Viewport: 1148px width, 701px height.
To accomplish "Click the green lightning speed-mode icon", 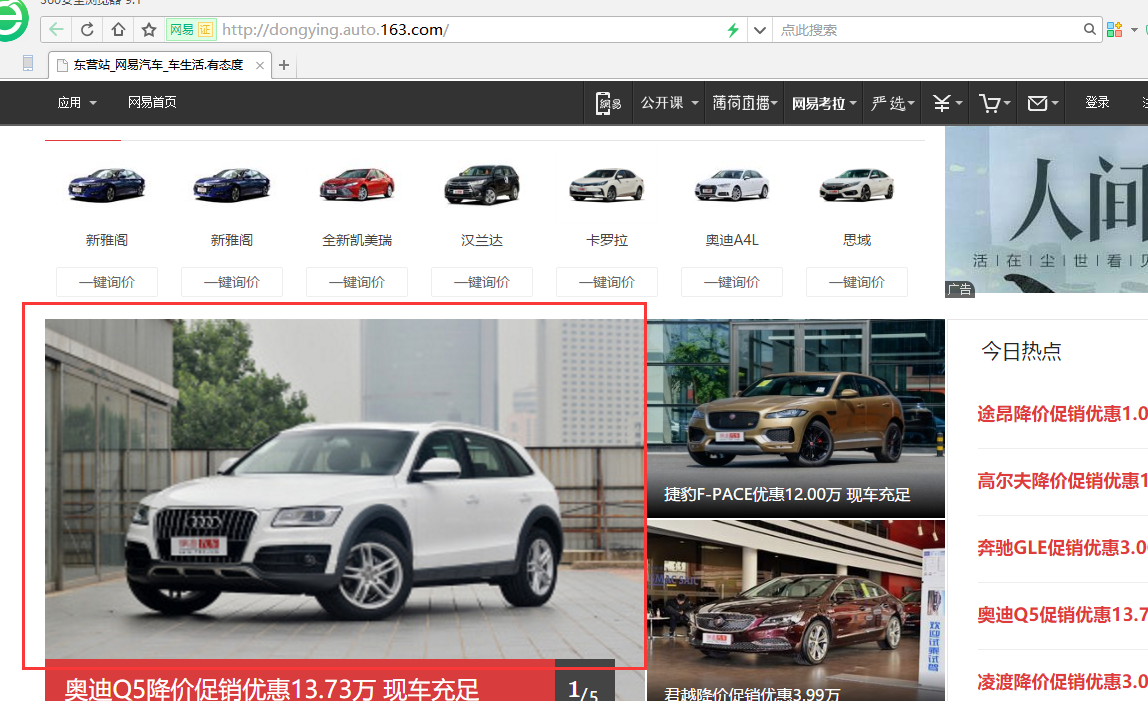I will (733, 30).
